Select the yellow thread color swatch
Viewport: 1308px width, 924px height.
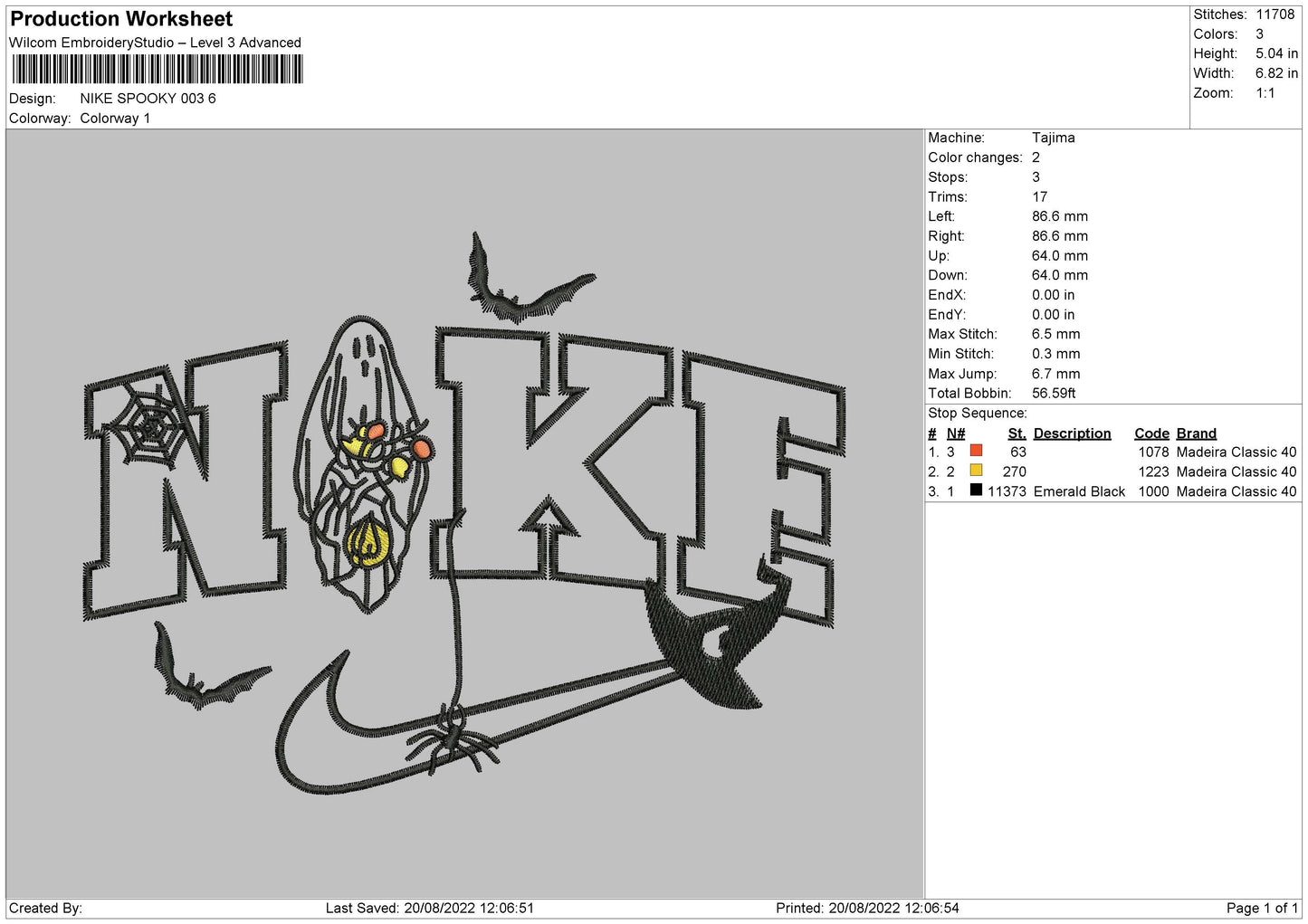coord(976,471)
